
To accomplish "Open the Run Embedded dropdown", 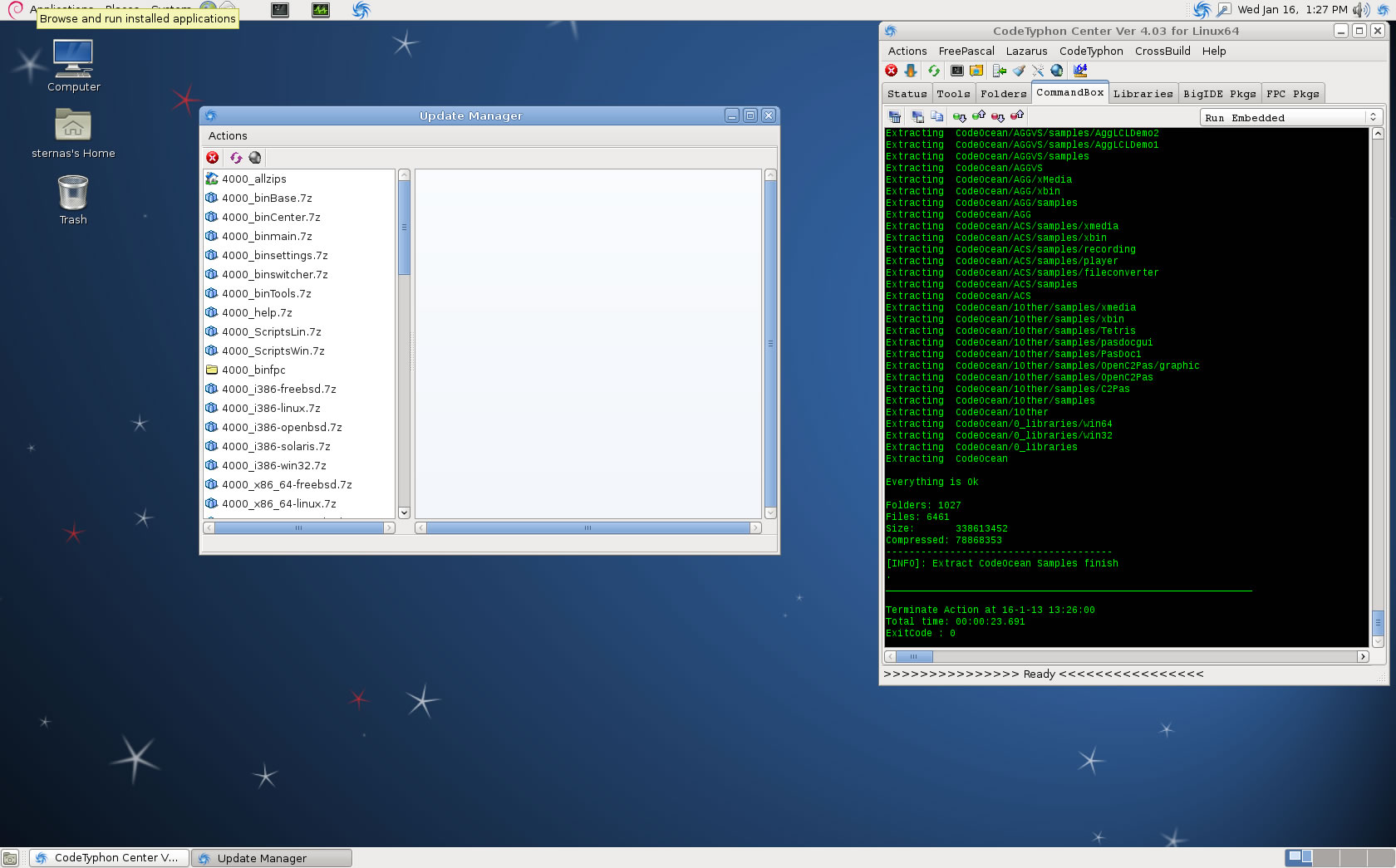I will (1291, 117).
